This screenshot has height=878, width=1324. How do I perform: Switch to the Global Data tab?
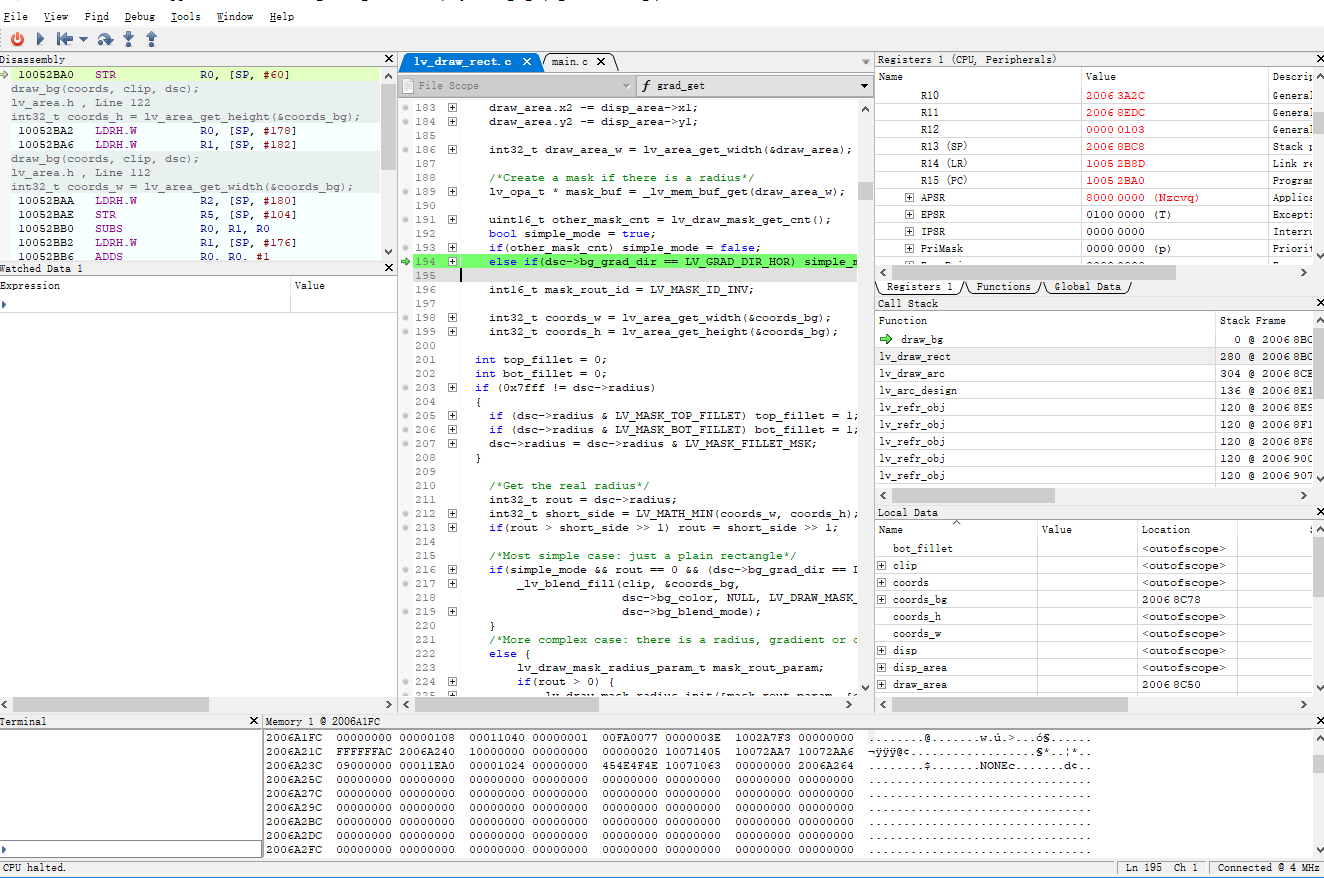1087,287
